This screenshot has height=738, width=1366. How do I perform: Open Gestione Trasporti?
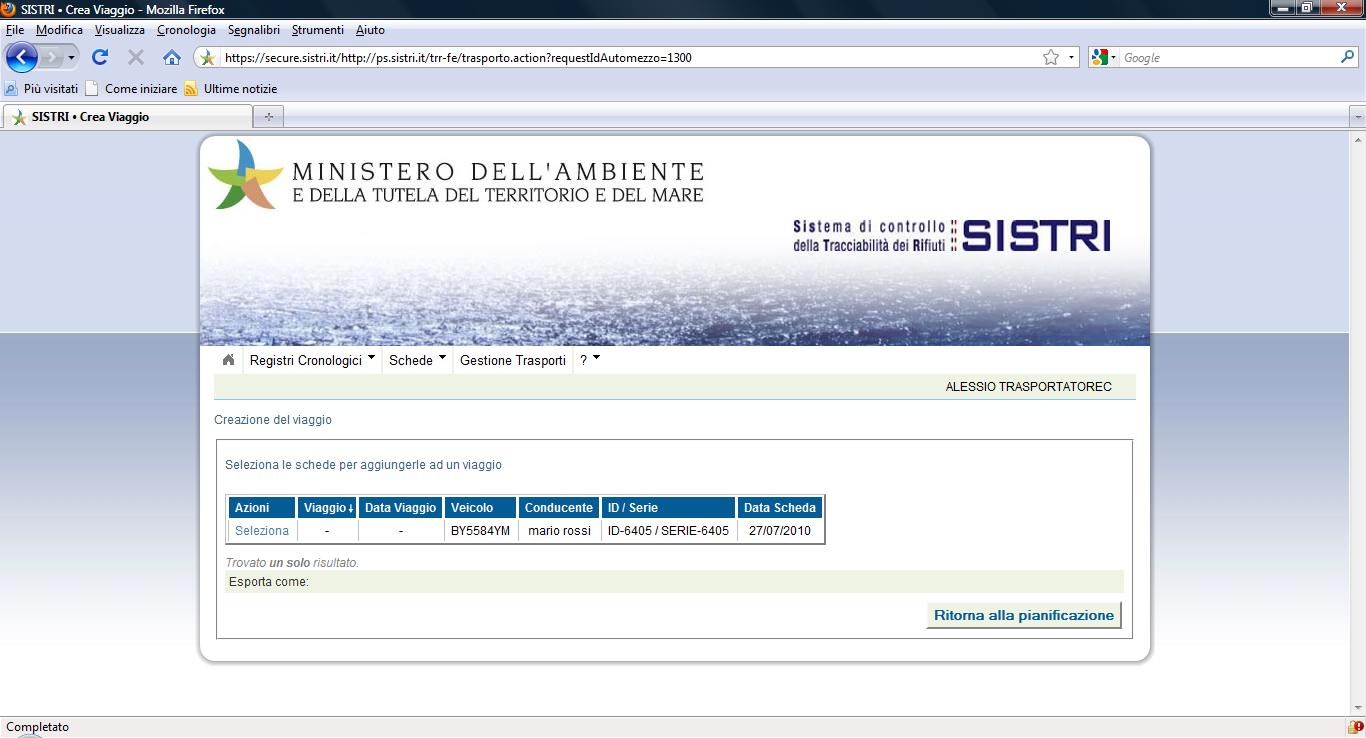[x=513, y=360]
